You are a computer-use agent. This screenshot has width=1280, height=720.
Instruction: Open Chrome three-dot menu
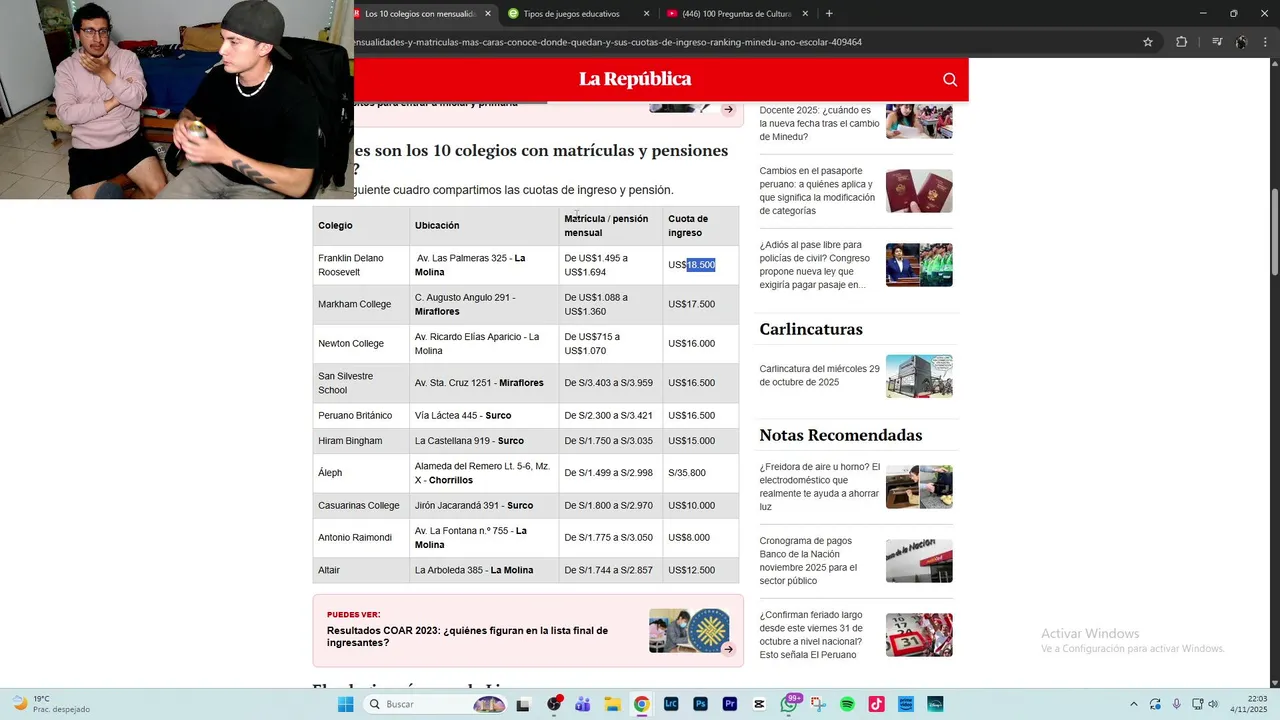point(1266,42)
